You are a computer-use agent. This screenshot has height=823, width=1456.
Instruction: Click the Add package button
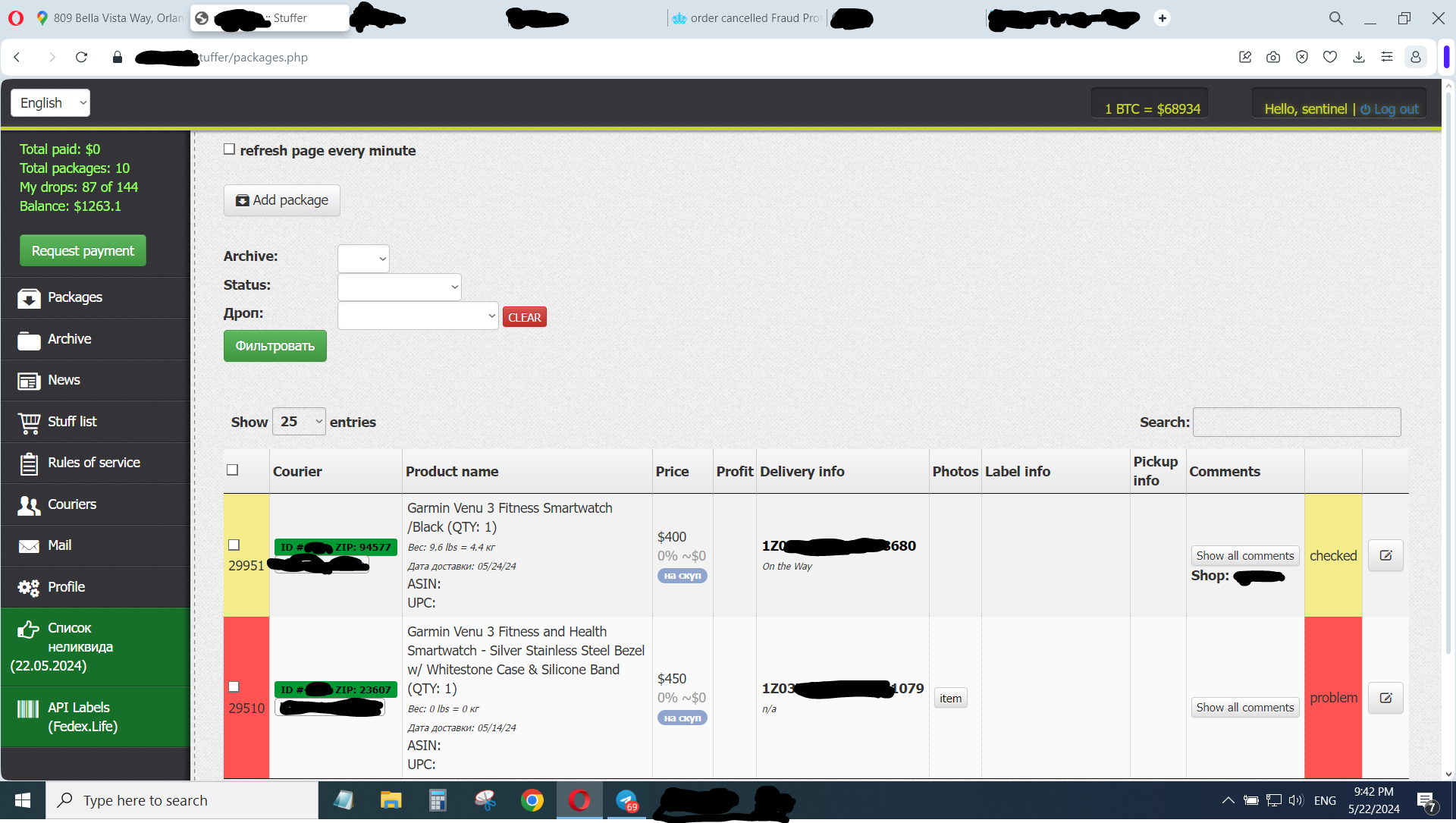pyautogui.click(x=282, y=200)
